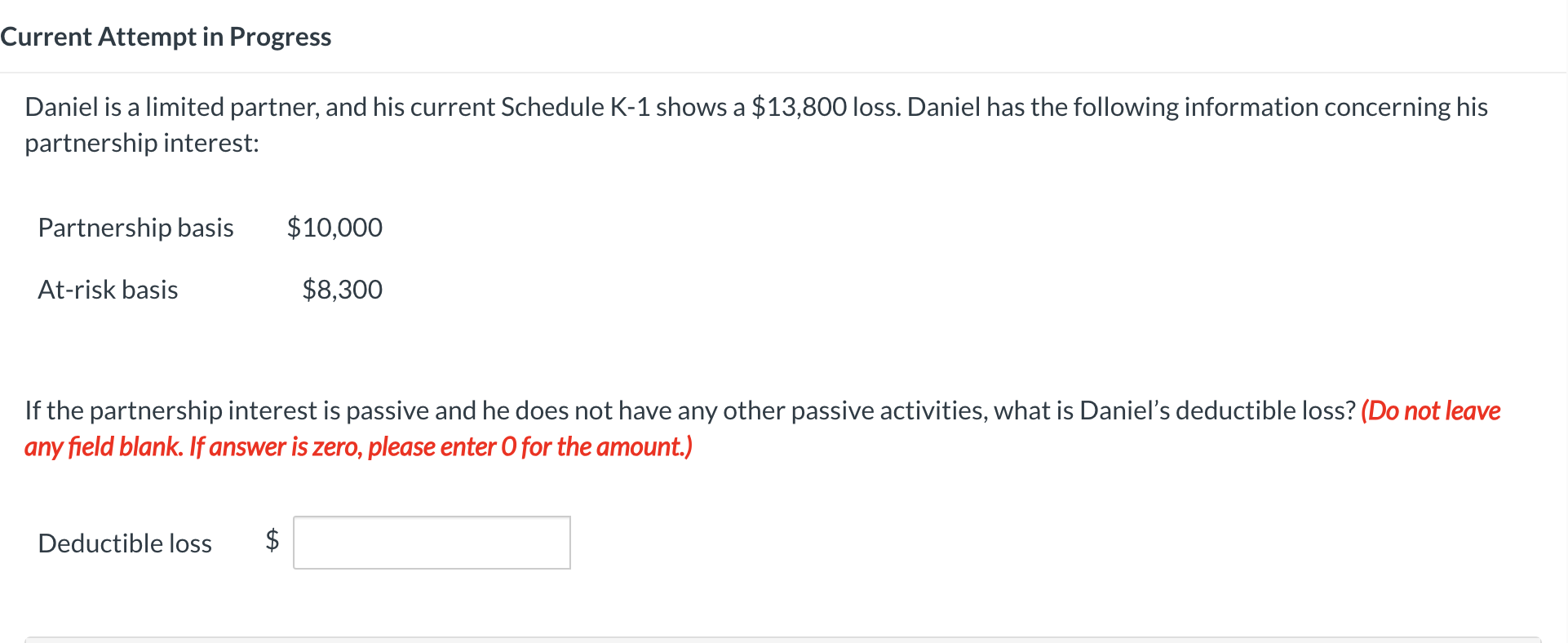Select the dollar sign beside the answer box
1568x643 pixels.
coord(271,542)
